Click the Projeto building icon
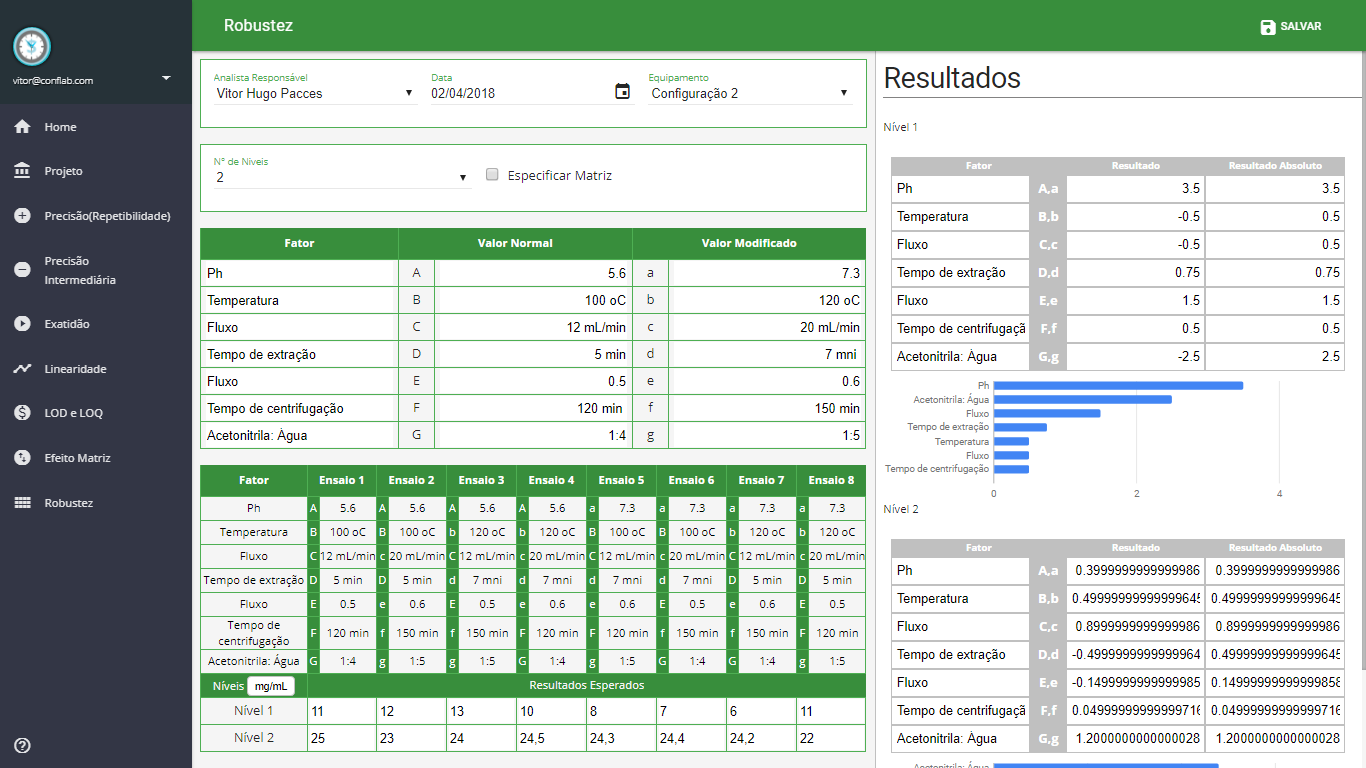 point(22,171)
